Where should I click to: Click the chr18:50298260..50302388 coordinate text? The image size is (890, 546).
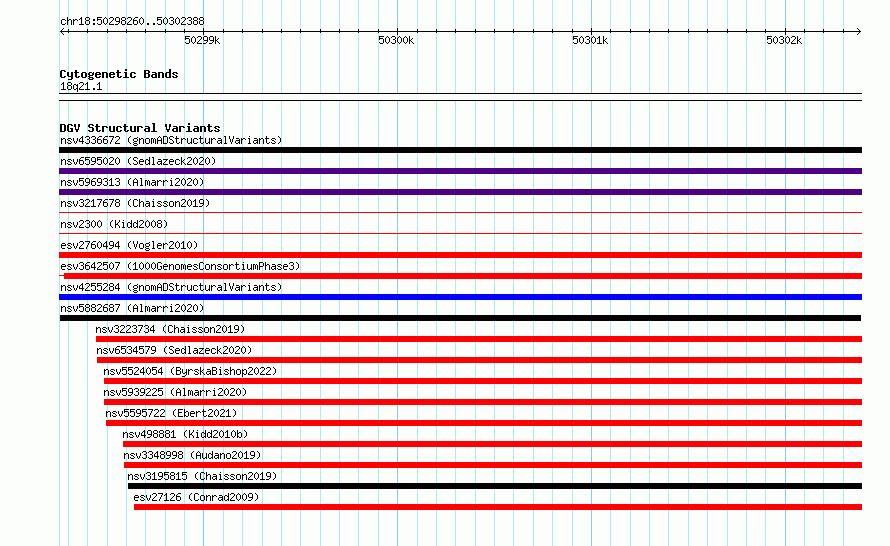pyautogui.click(x=132, y=22)
